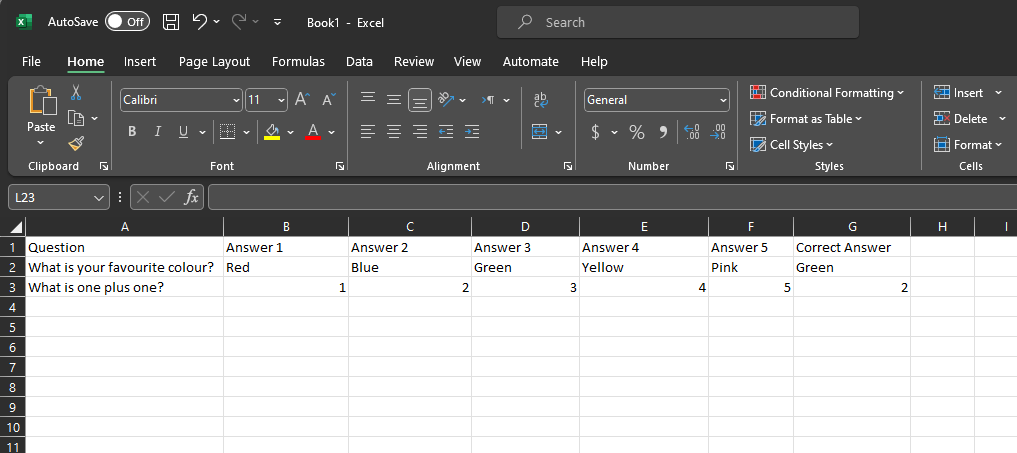Image resolution: width=1017 pixels, height=453 pixels.
Task: Toggle right-to-left text direction button
Action: [488, 99]
